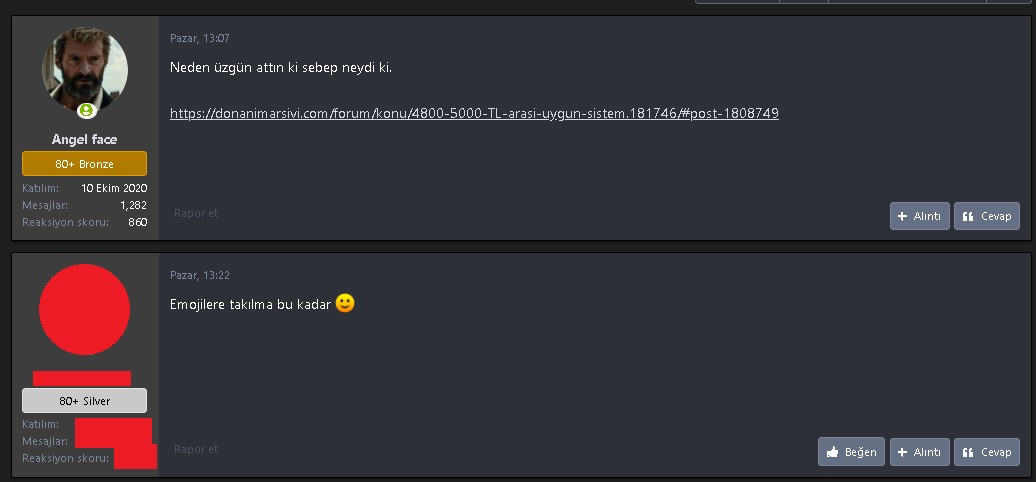Report Angel face's post via Rapor et
This screenshot has height=482, width=1036.
point(196,213)
